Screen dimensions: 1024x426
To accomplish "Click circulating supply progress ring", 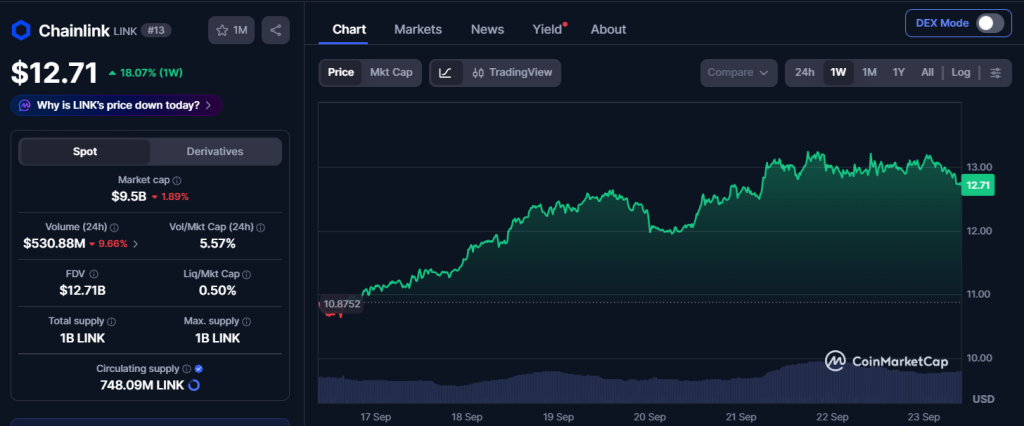I will pos(193,385).
